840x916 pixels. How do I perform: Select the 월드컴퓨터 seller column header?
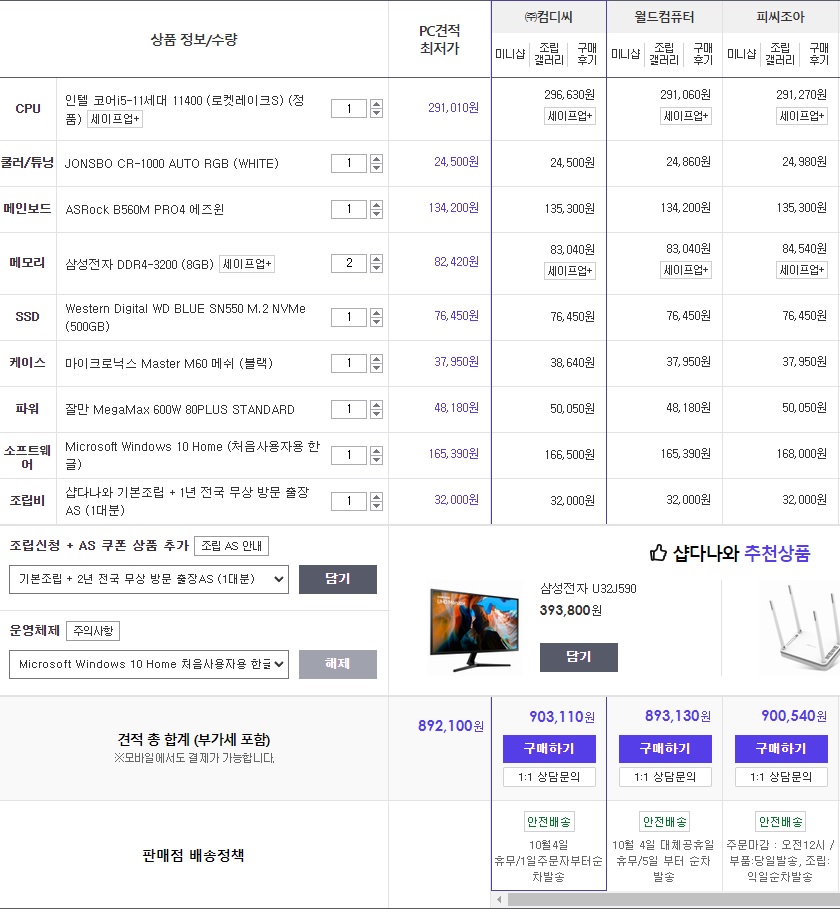click(665, 17)
